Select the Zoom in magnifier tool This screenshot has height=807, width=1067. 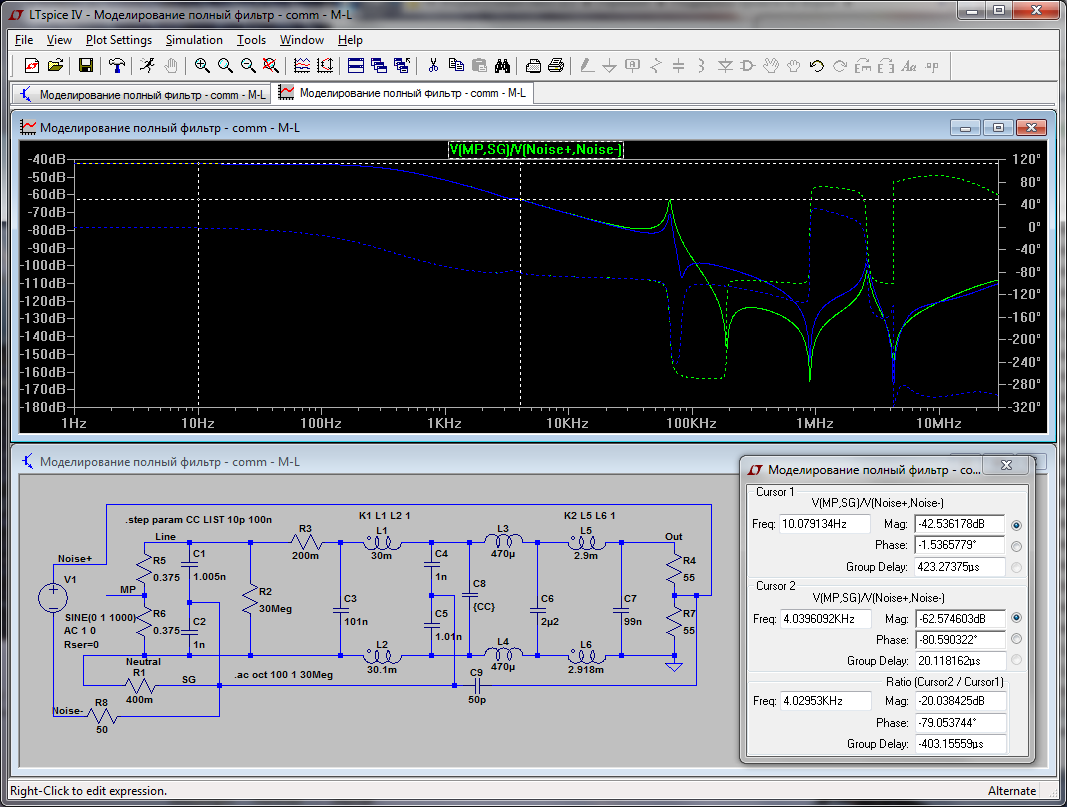tap(203, 66)
